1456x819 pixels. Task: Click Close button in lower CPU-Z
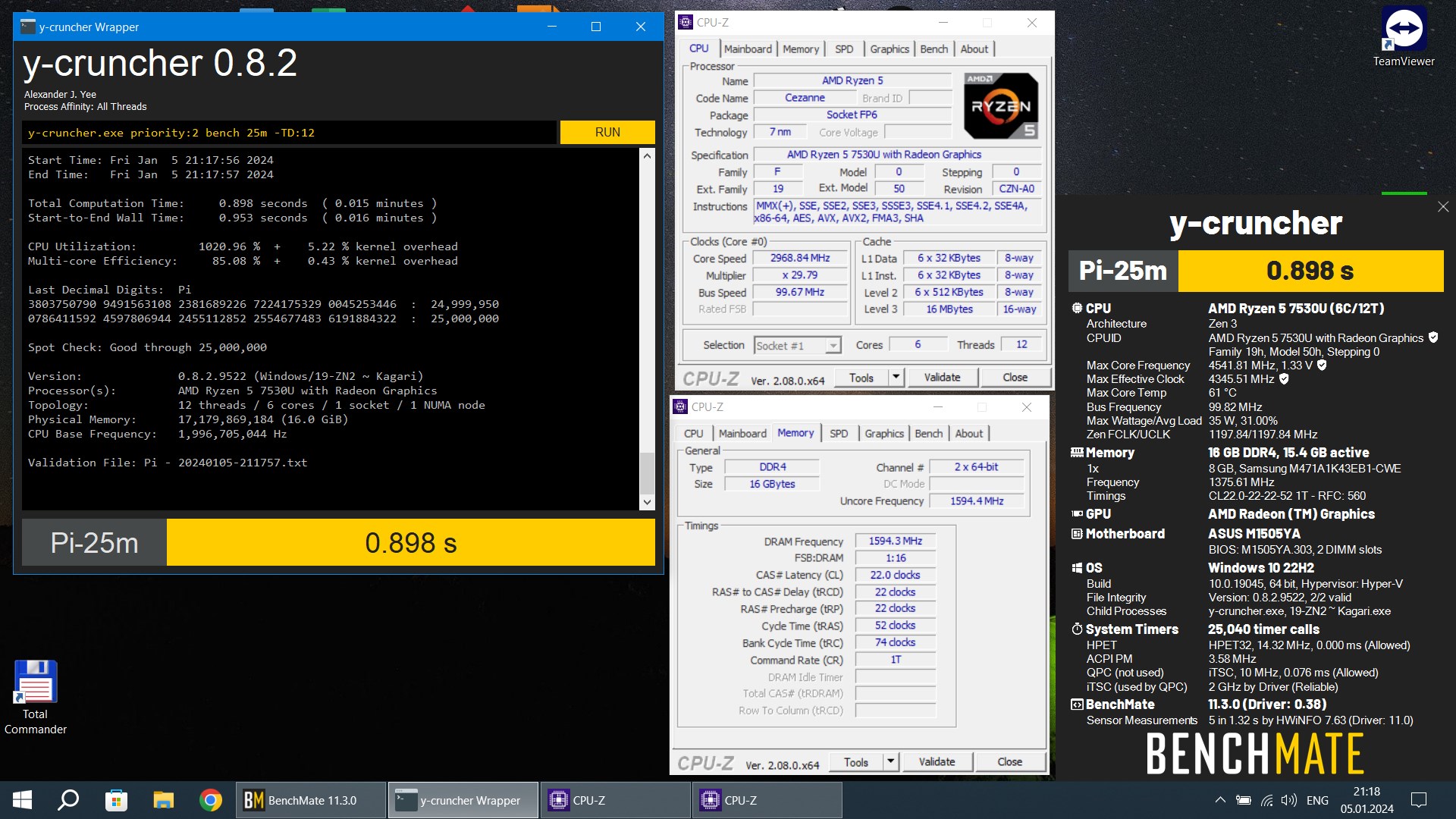pyautogui.click(x=1009, y=762)
